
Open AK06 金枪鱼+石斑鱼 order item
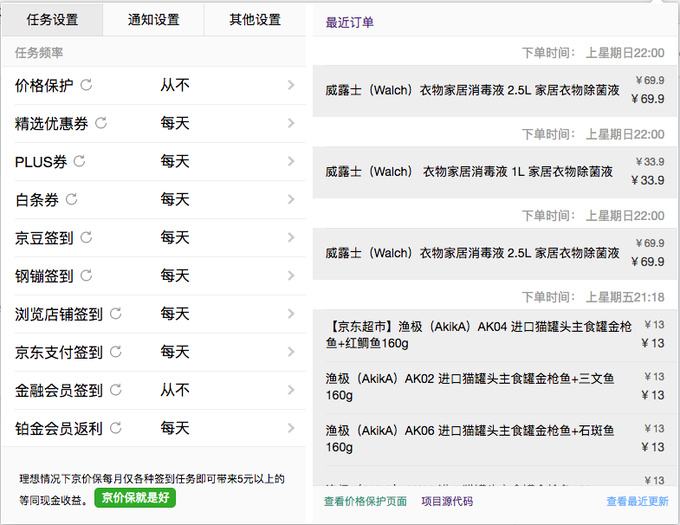pos(495,439)
